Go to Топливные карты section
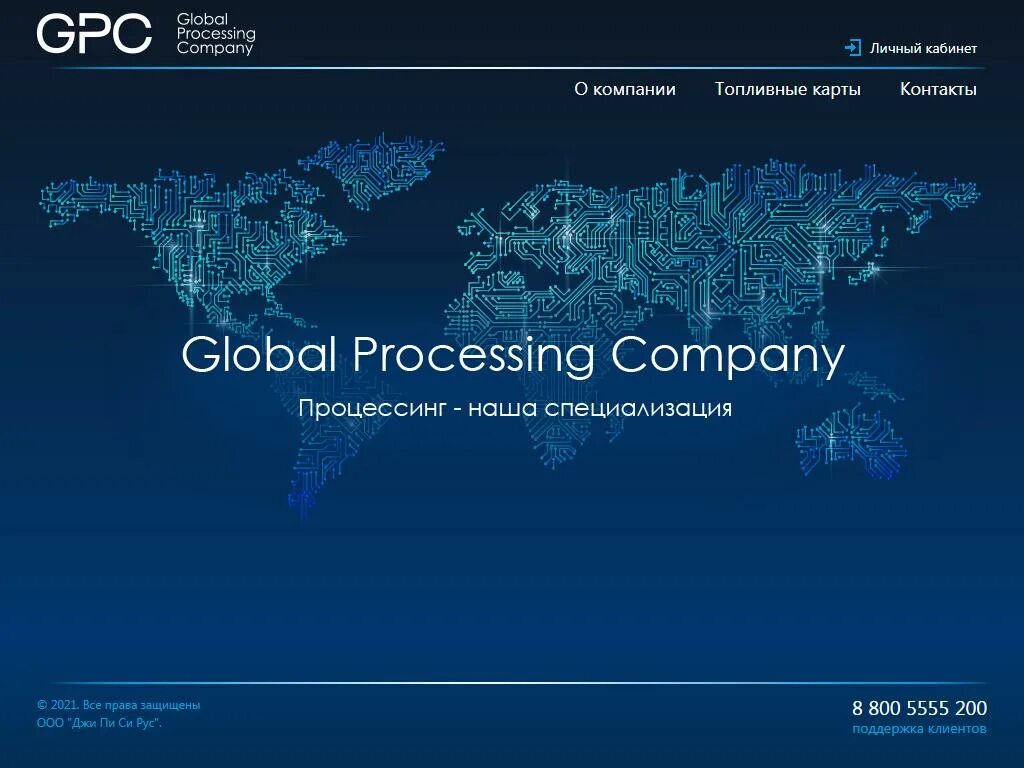Screen dimensions: 1024x768 (x=788, y=89)
